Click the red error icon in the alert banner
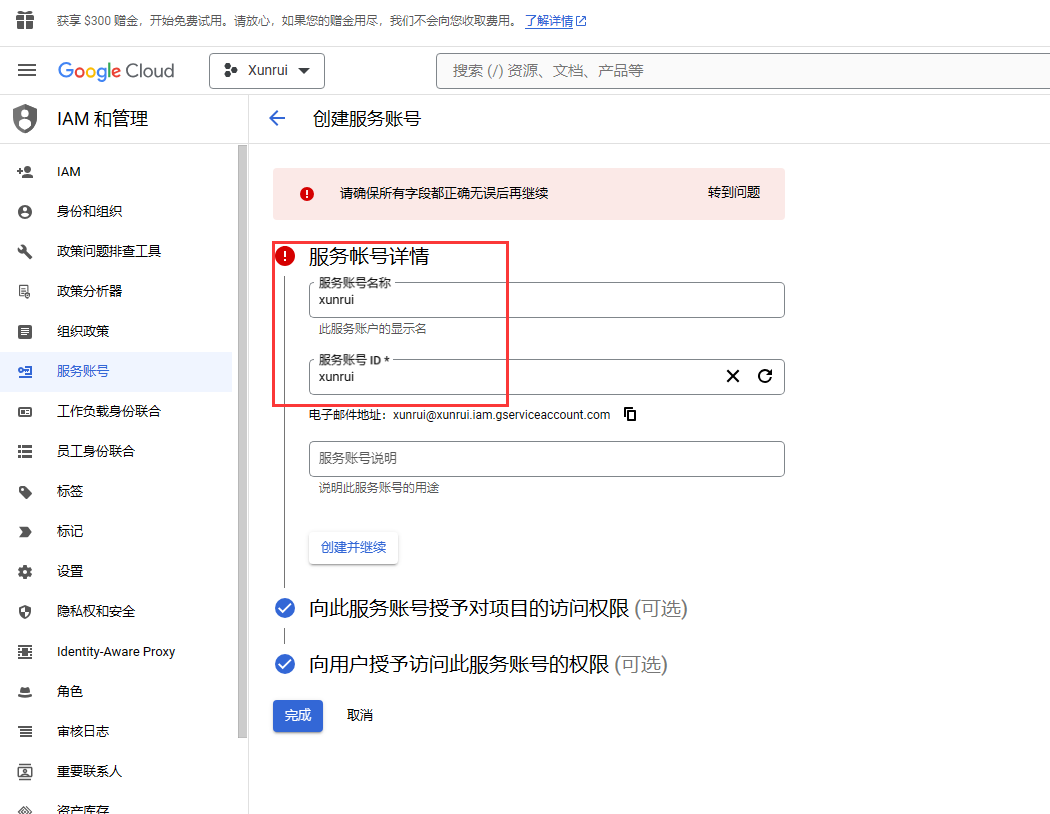 tap(307, 194)
